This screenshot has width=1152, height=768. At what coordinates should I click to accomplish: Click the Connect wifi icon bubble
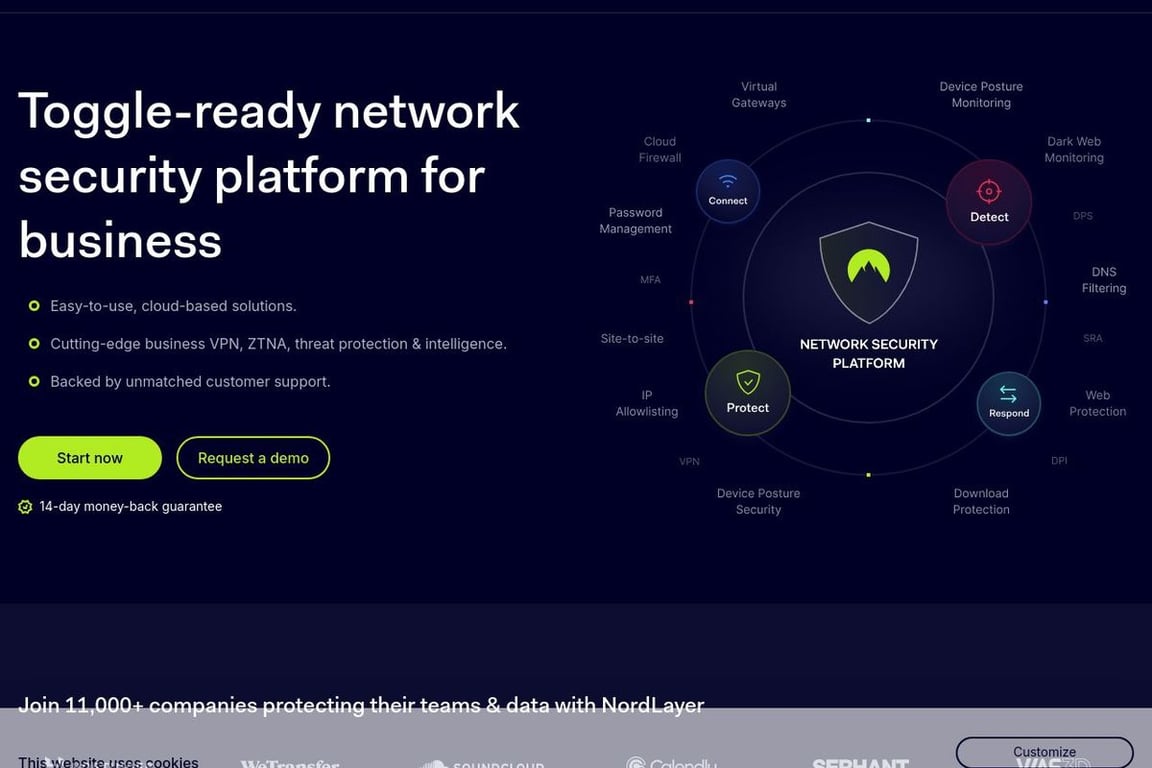click(727, 191)
